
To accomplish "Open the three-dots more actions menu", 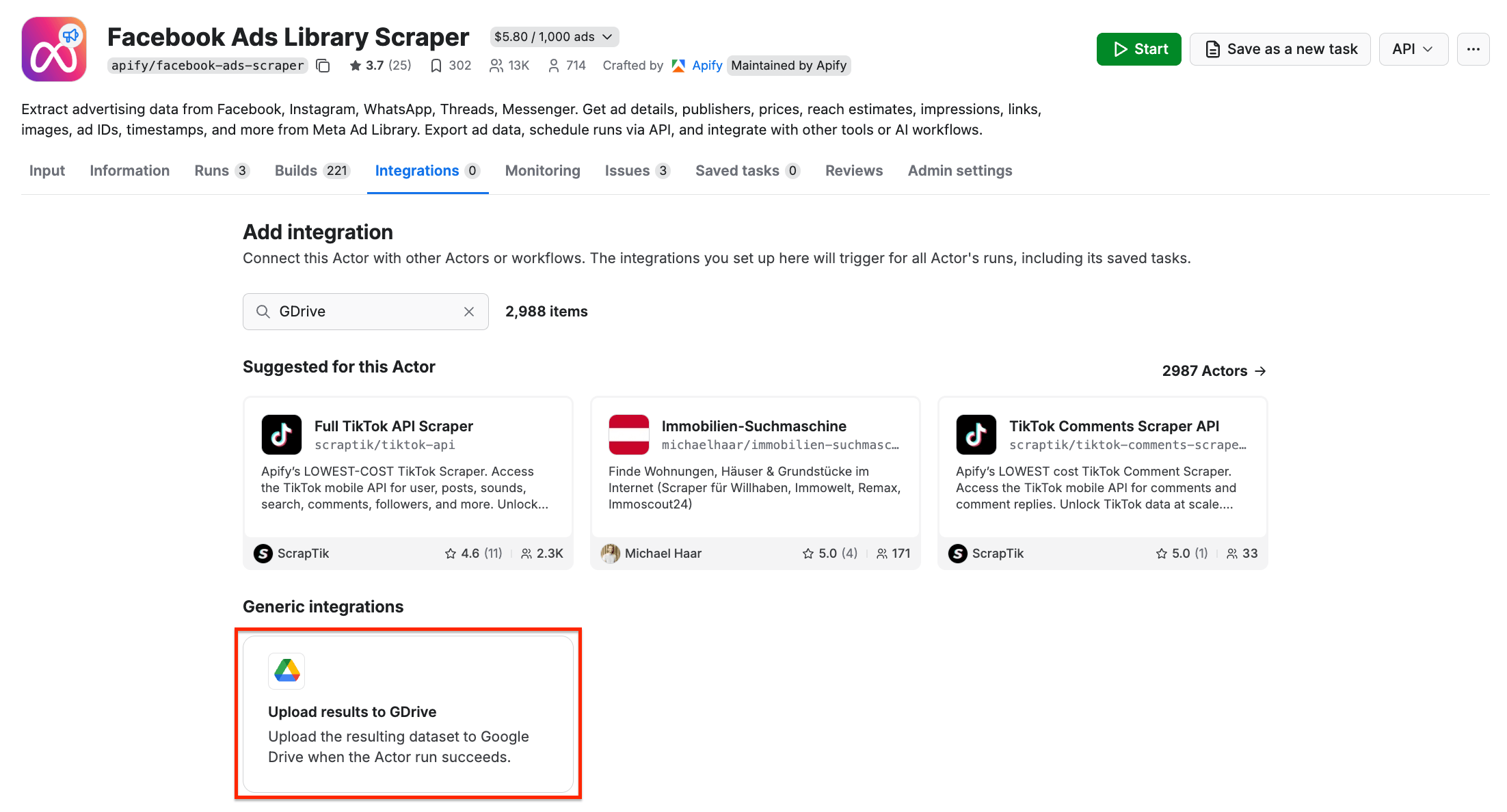I will point(1473,49).
